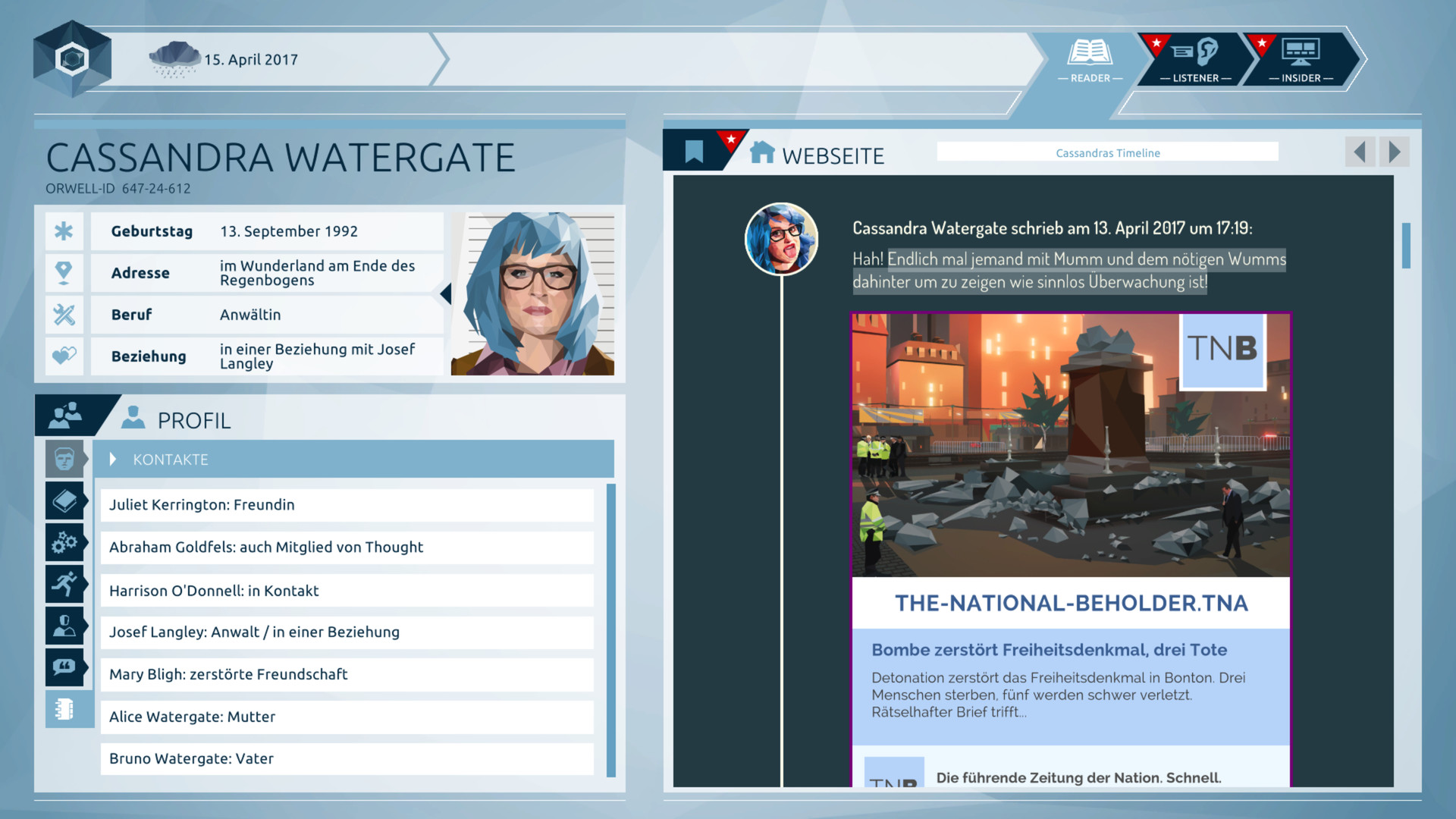
Task: Click the webpage vertical scrollbar handle
Action: tap(1405, 245)
